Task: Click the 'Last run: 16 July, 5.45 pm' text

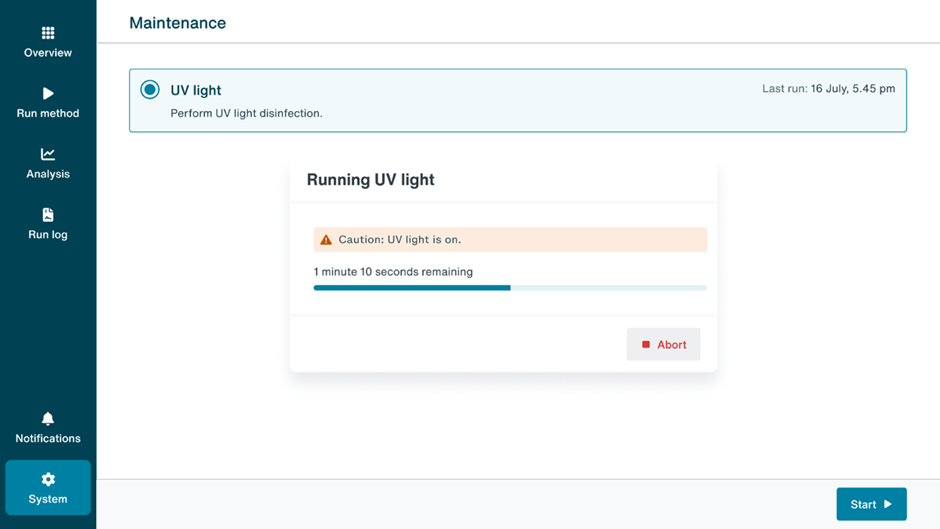Action: [828, 89]
